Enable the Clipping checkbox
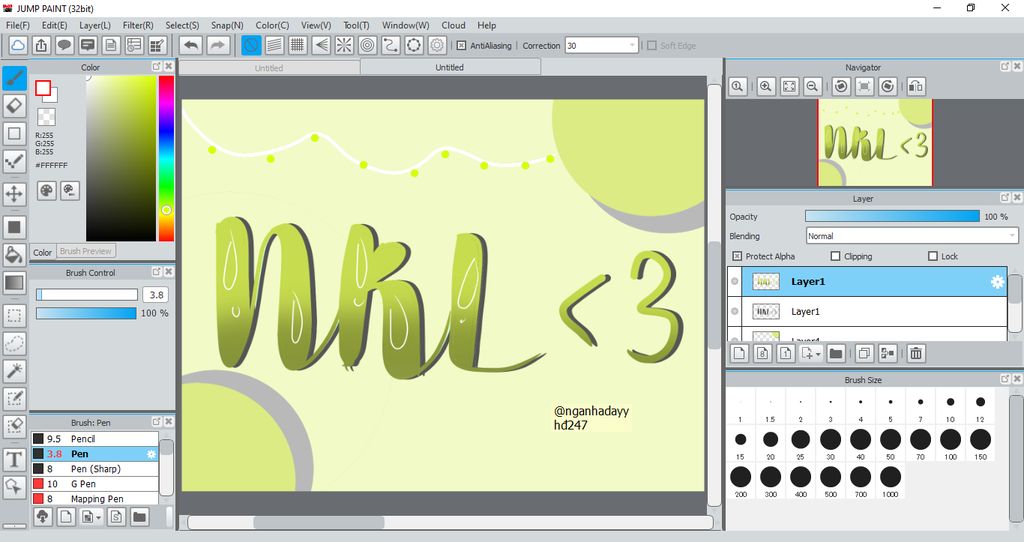This screenshot has height=542, width=1024. 835,256
